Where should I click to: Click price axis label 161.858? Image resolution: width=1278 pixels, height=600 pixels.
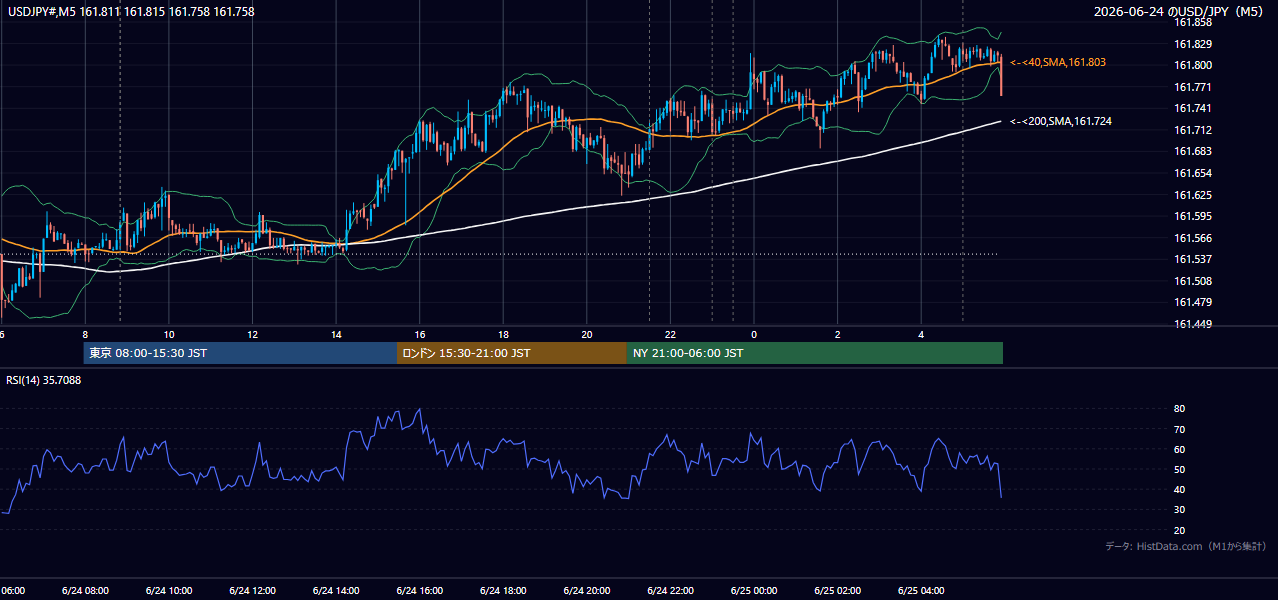point(1192,22)
